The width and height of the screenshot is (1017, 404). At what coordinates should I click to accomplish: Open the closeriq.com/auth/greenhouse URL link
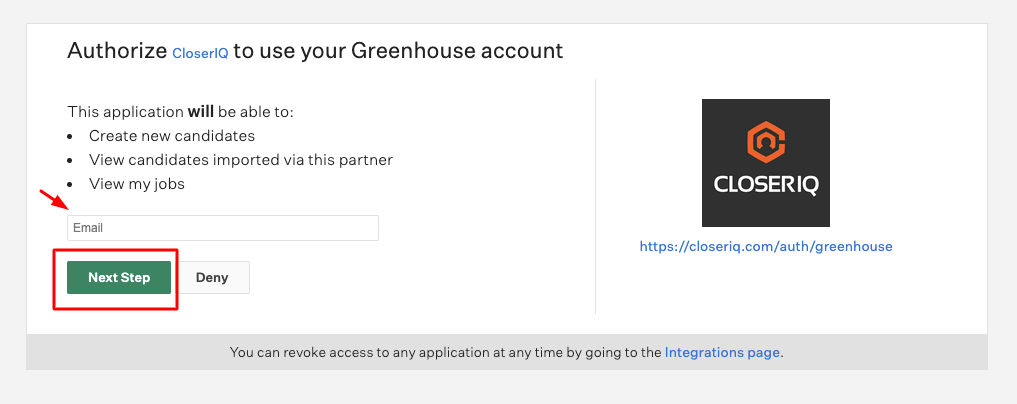click(x=766, y=246)
